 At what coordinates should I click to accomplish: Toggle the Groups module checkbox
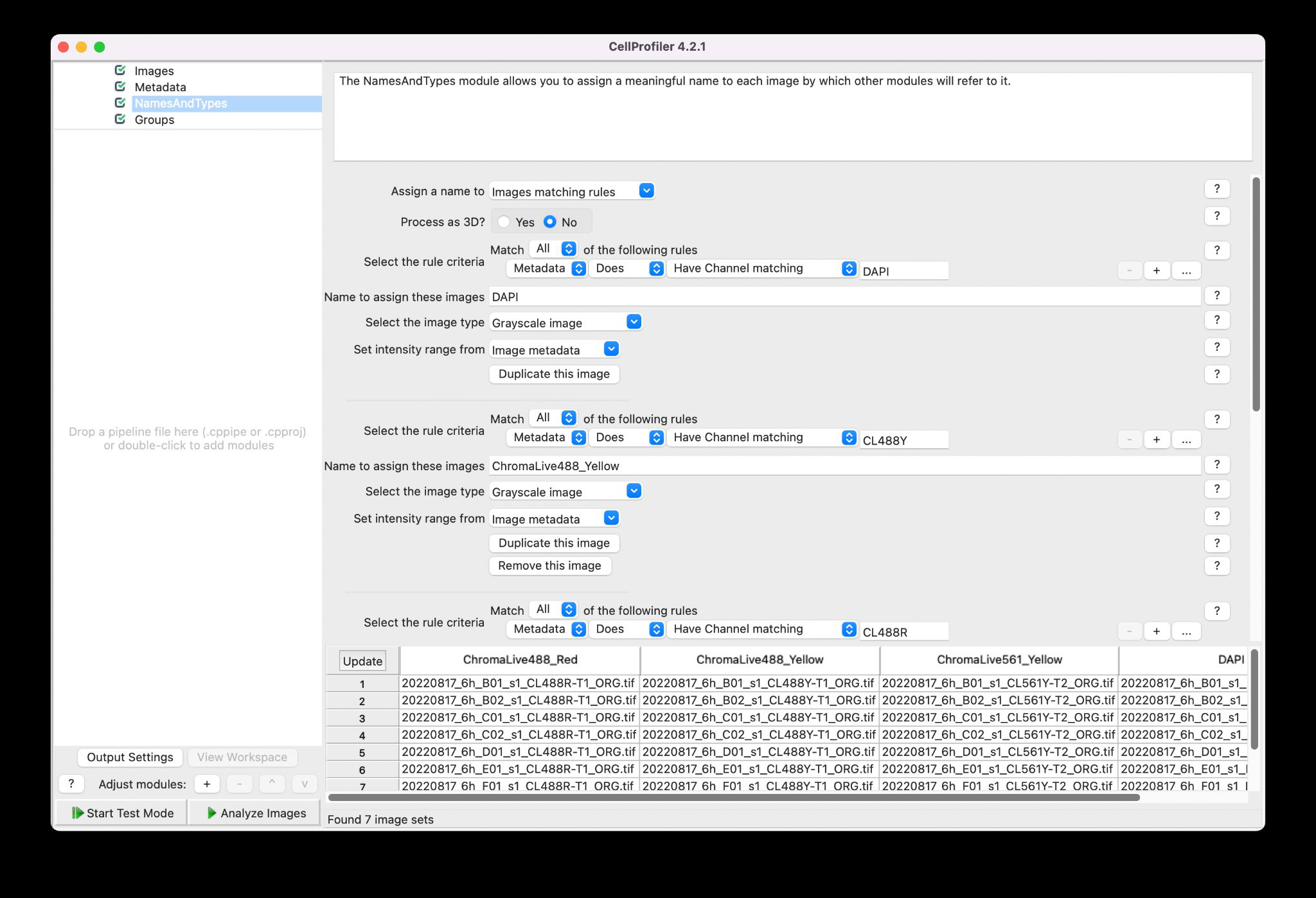point(120,119)
